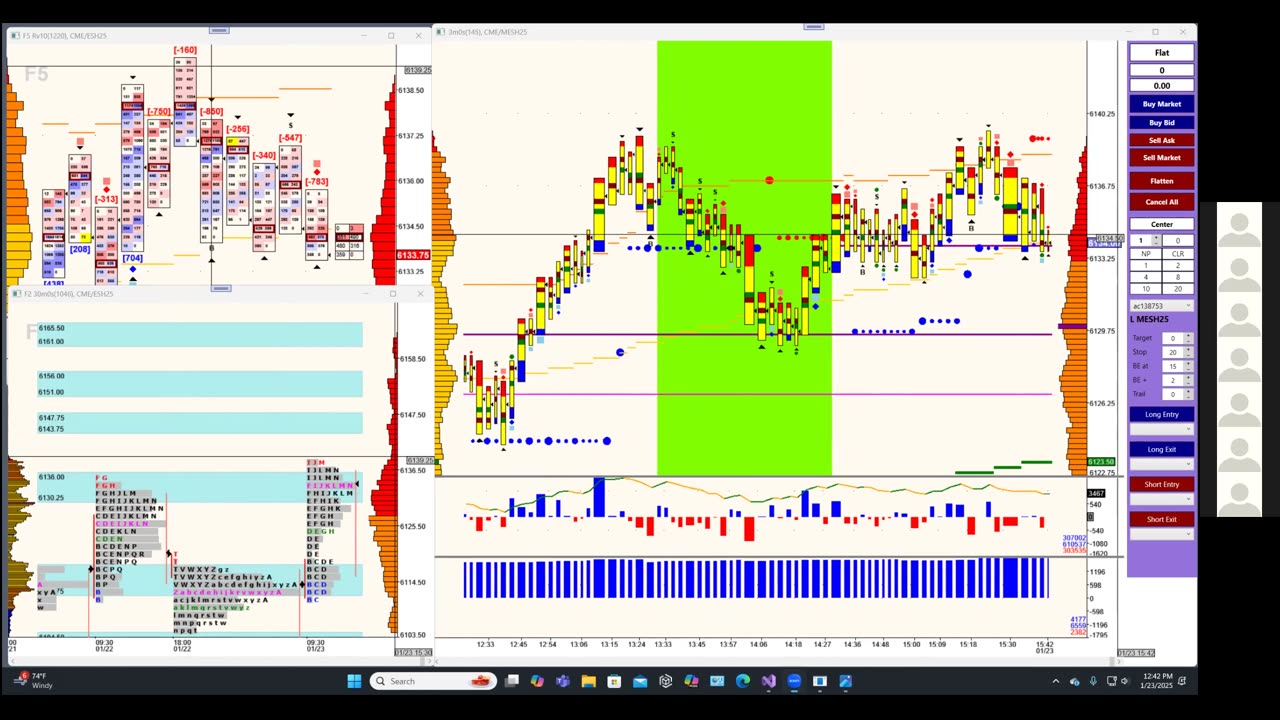Select quantity preset 20

coord(1177,289)
